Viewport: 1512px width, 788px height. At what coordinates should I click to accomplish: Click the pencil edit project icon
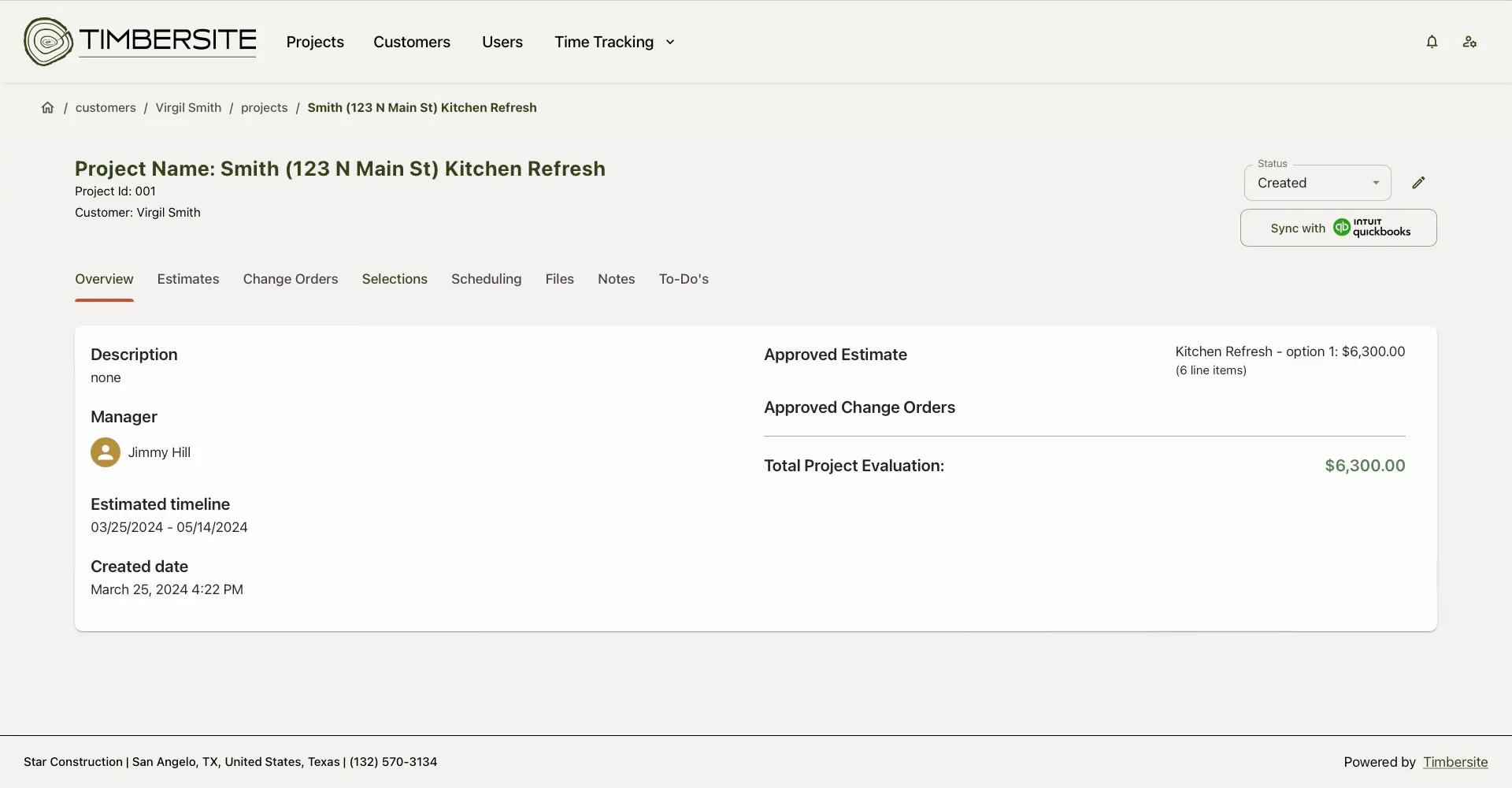(x=1418, y=183)
